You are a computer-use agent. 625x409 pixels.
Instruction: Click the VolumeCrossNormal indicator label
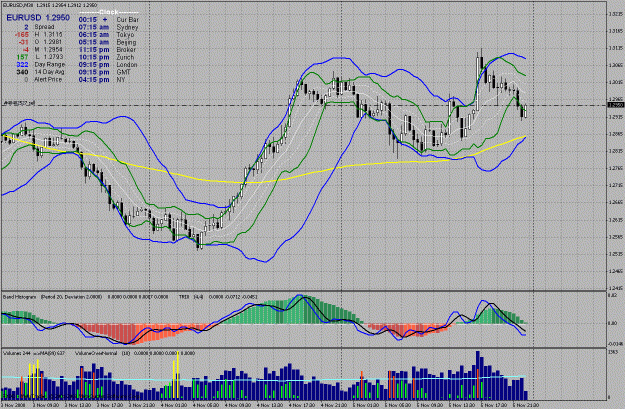click(96, 353)
